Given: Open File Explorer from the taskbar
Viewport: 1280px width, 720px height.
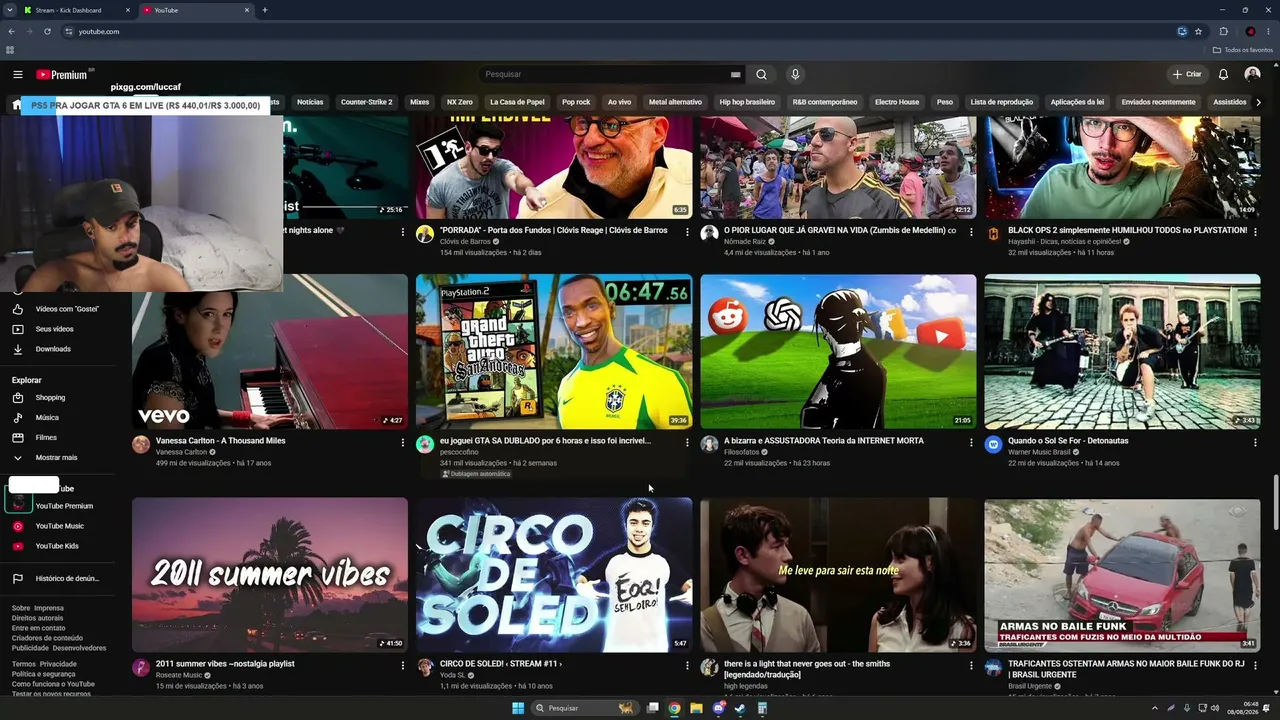Looking at the screenshot, I should click(x=696, y=708).
